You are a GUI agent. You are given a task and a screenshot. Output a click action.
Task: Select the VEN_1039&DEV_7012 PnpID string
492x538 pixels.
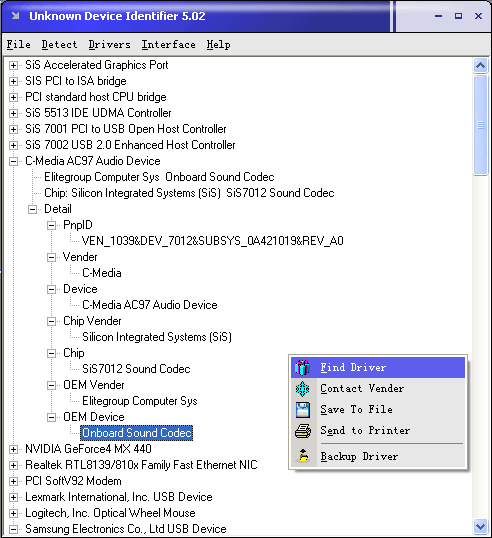pyautogui.click(x=213, y=241)
